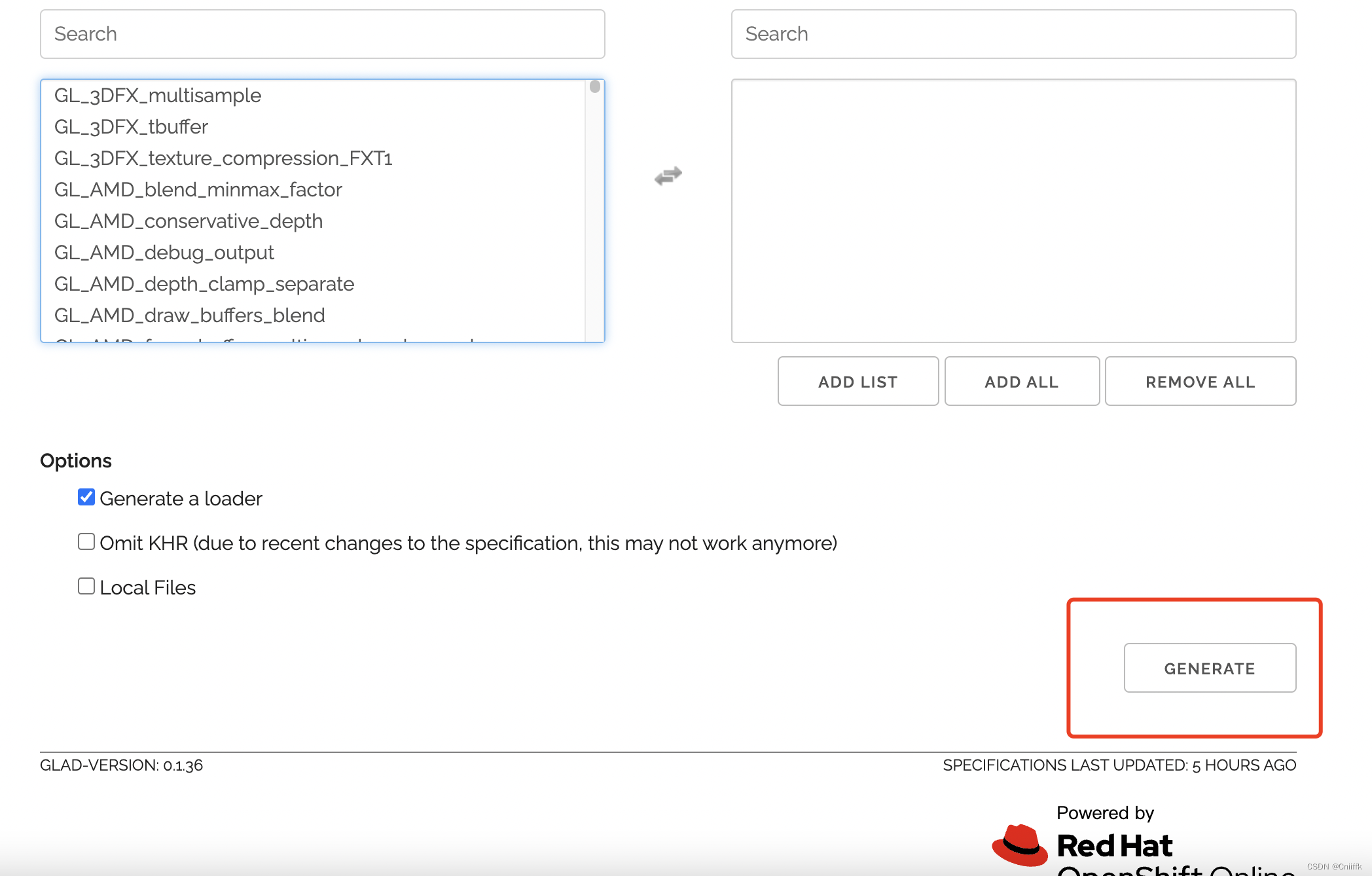Select GL_3DFX_tbuffer from extensions list
The width and height of the screenshot is (1372, 876).
coord(130,126)
